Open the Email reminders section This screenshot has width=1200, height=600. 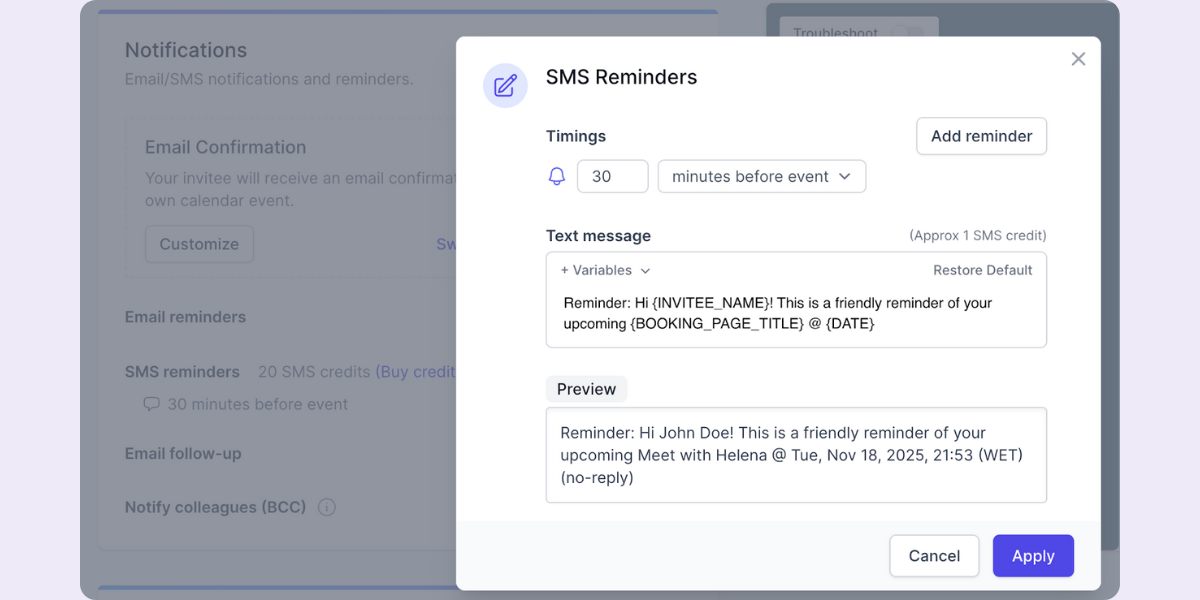(x=185, y=317)
